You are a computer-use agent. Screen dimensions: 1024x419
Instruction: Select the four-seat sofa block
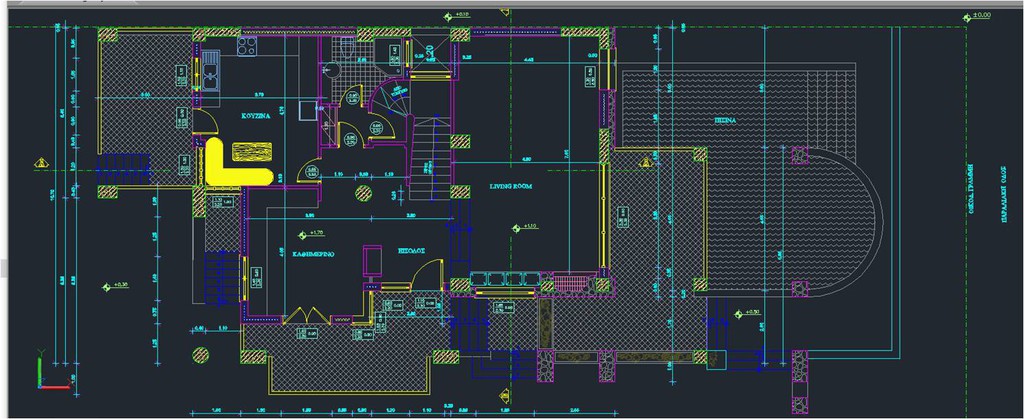click(x=504, y=278)
